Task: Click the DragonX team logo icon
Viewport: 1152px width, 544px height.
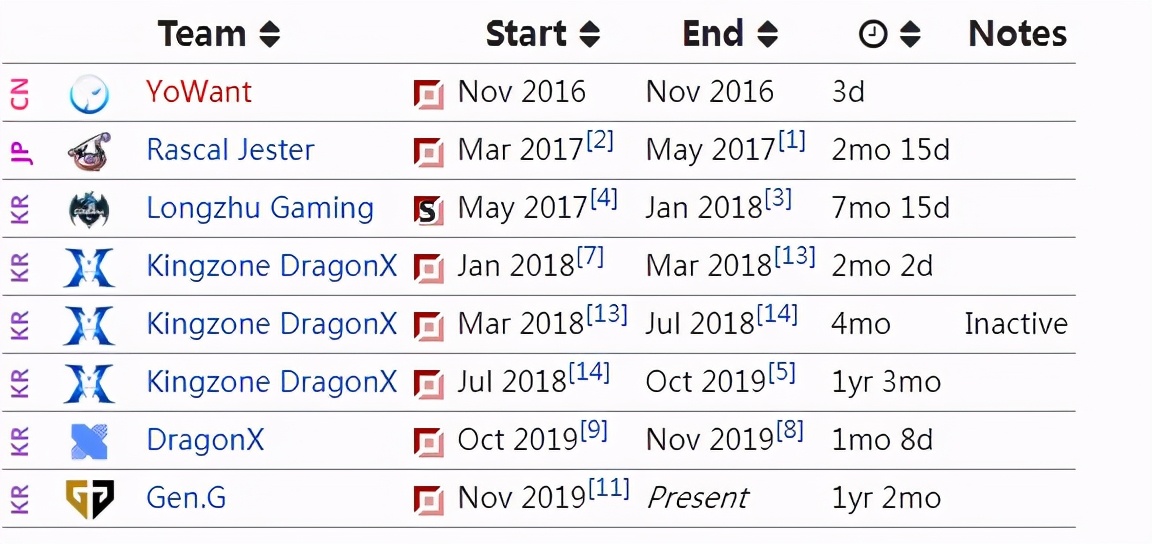Action: coord(90,442)
